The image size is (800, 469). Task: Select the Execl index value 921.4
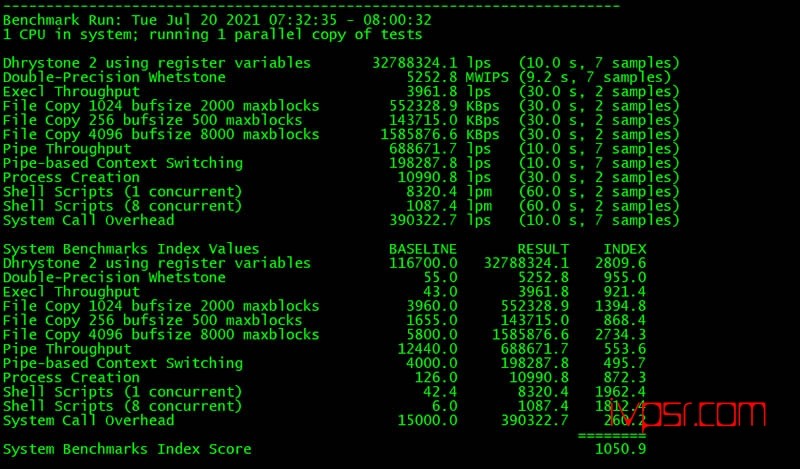click(625, 292)
